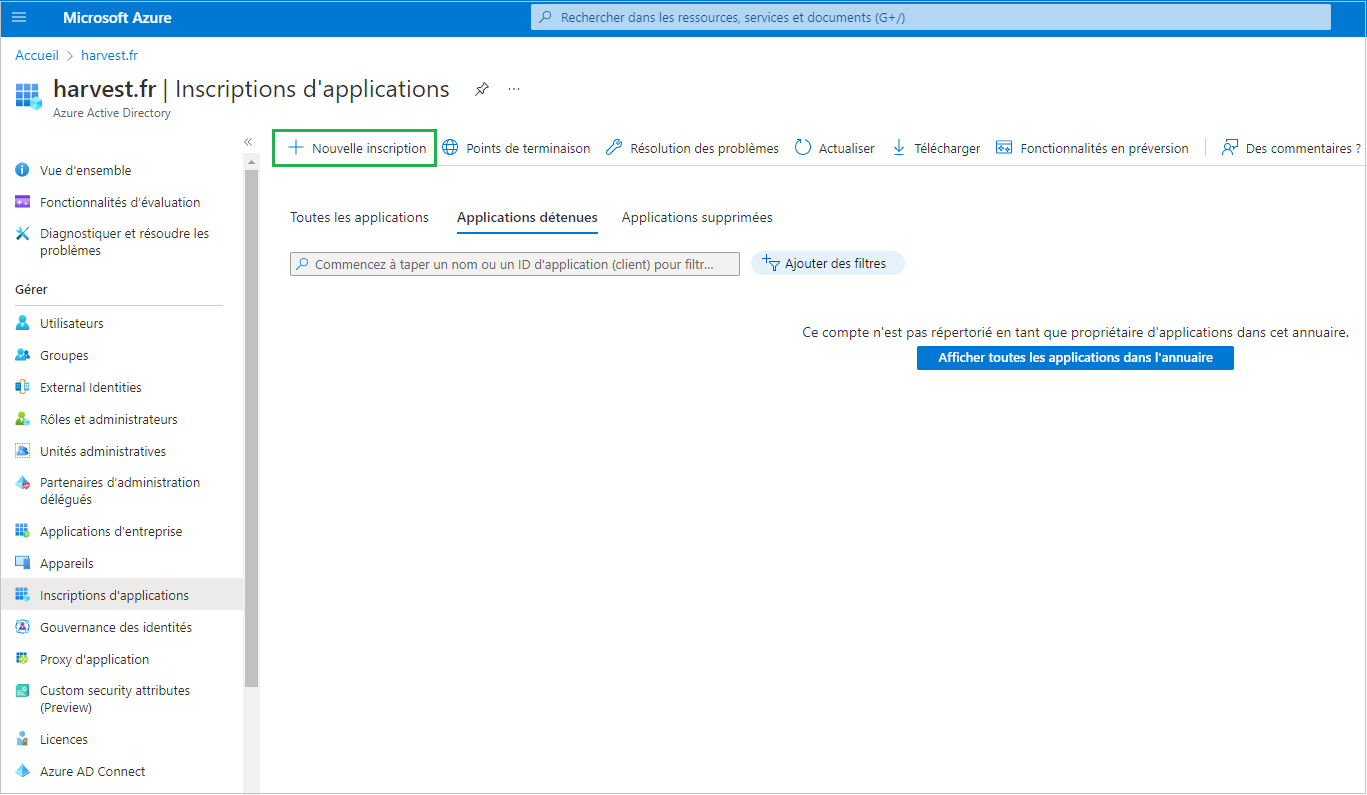The image size is (1367, 795).
Task: Go to Accueil breadcrumb link
Action: click(37, 55)
